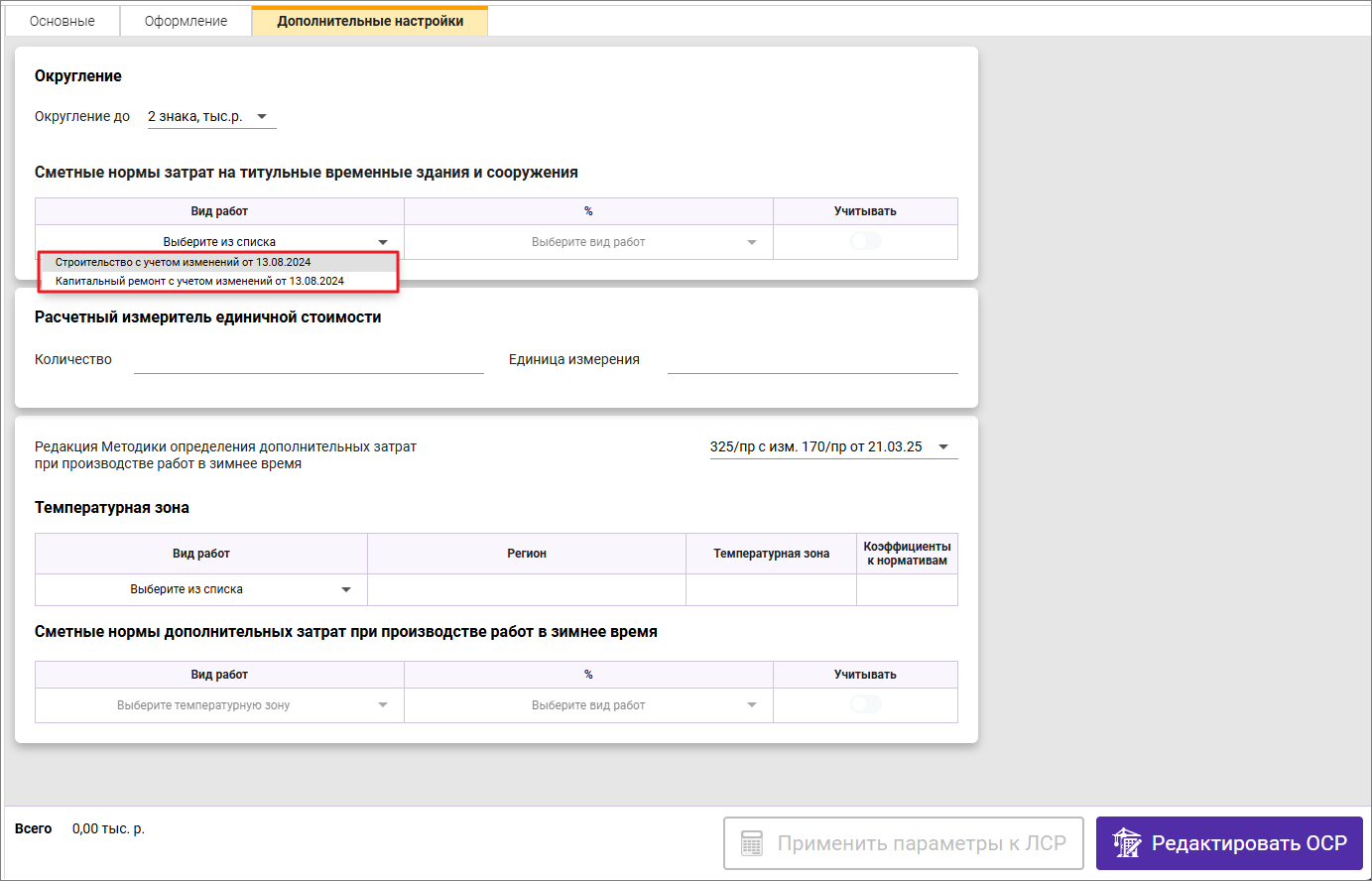
Task: Switch to the Основные tab
Action: [62, 21]
